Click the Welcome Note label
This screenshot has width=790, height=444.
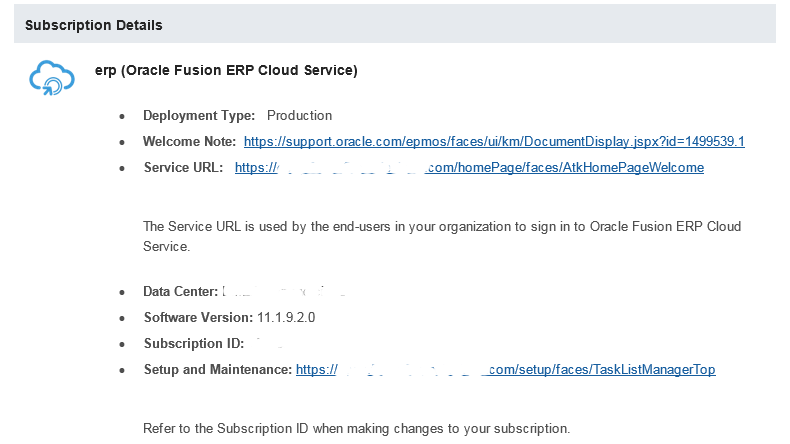189,142
